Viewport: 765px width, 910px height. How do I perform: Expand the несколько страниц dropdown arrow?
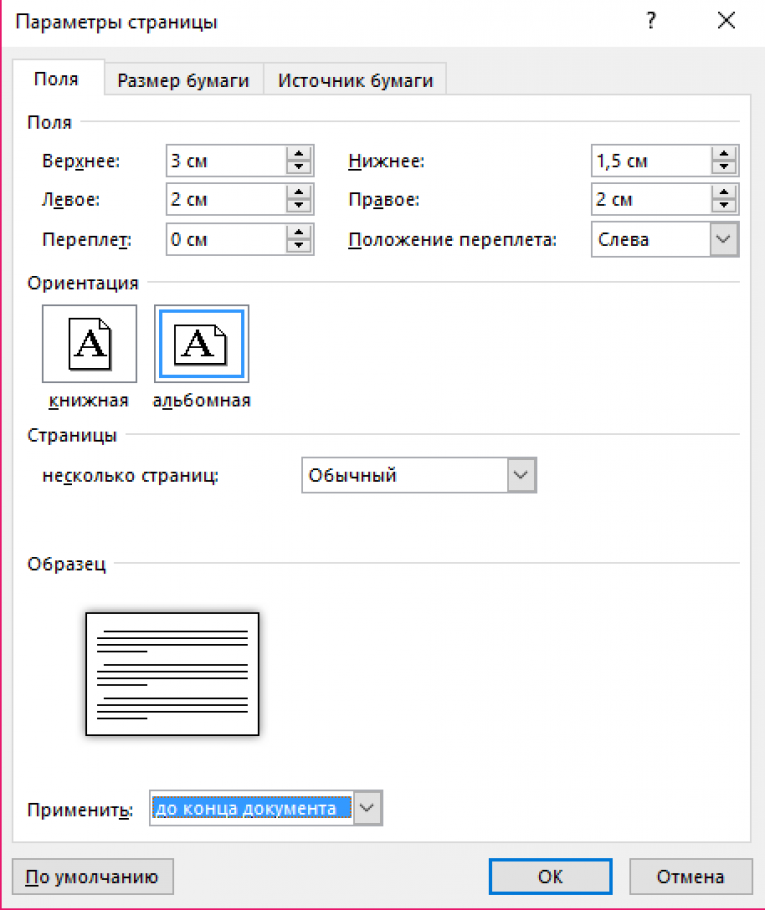click(x=521, y=475)
